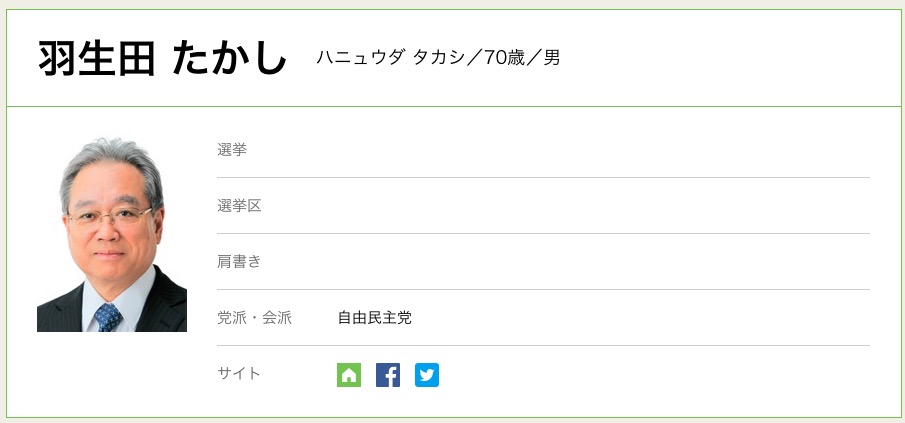The height and width of the screenshot is (423, 905).
Task: Click the given name たかし in the heading
Action: (x=229, y=59)
